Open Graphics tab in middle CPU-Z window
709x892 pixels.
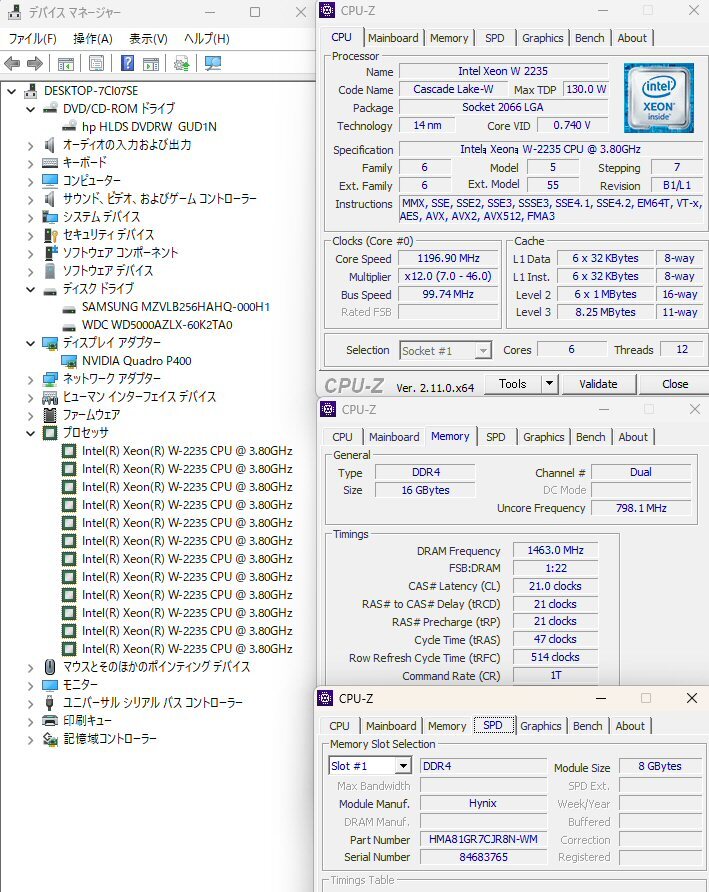543,437
